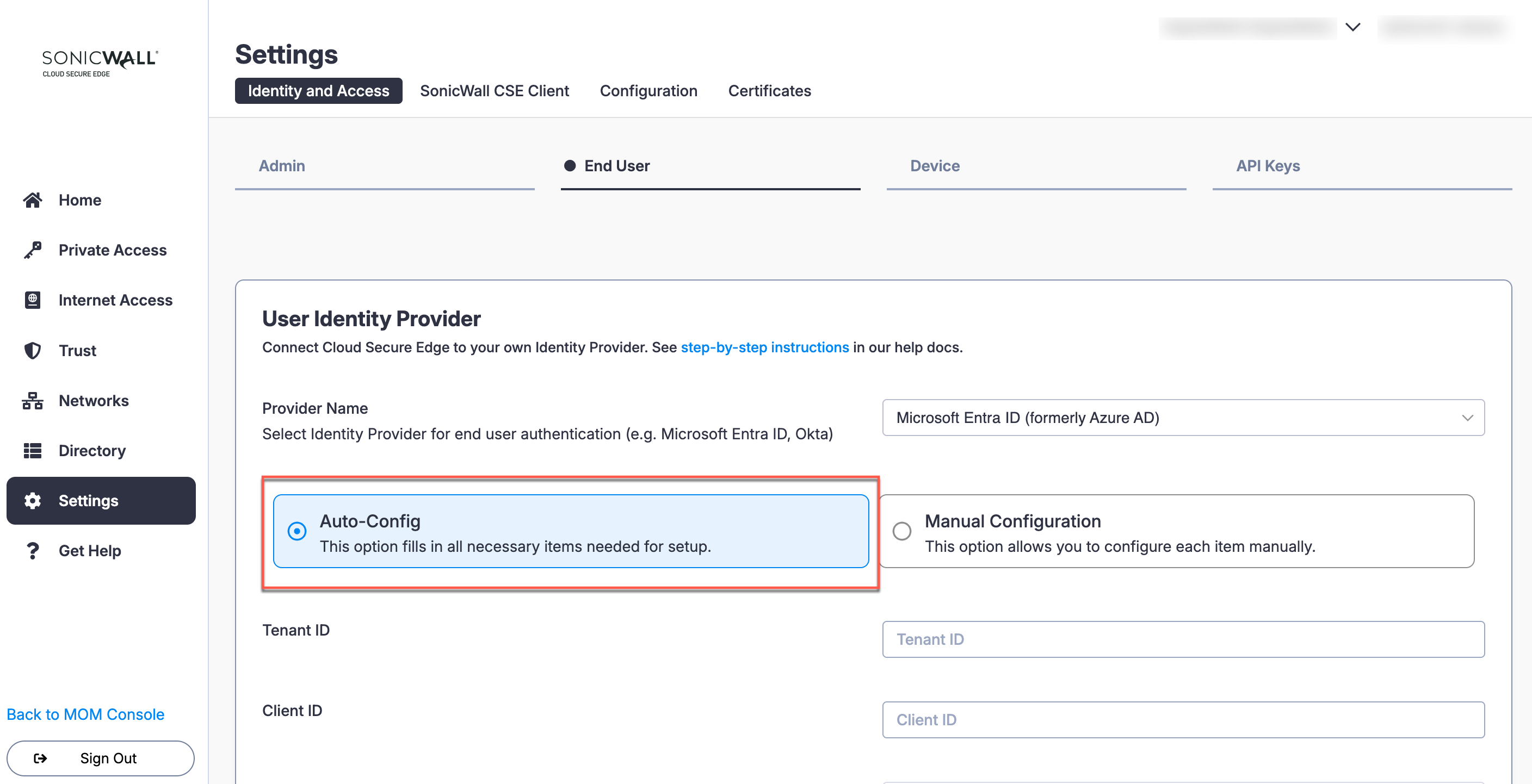The image size is (1532, 784).
Task: Expand the account chevron at top right
Action: (x=1352, y=27)
